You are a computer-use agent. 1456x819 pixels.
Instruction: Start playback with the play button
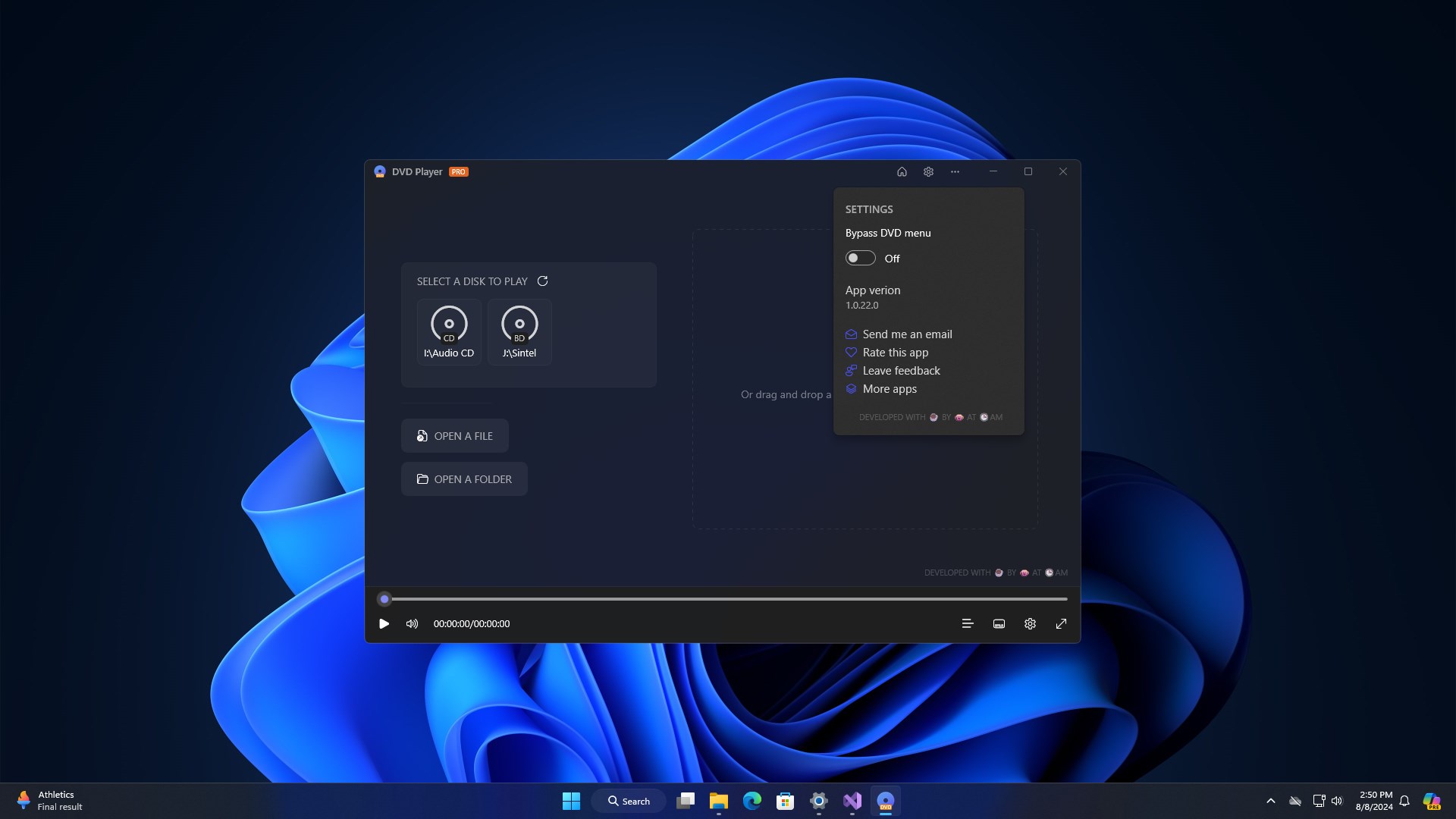tap(384, 623)
